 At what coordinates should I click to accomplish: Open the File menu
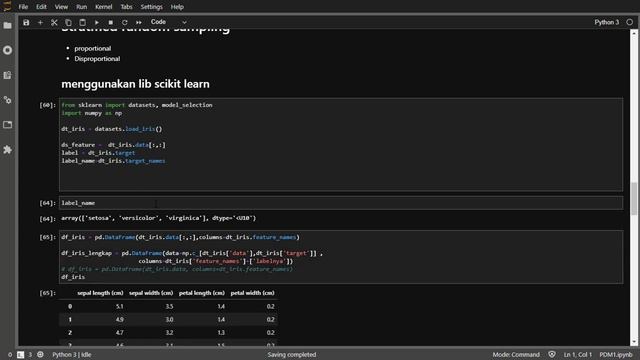pos(23,7)
